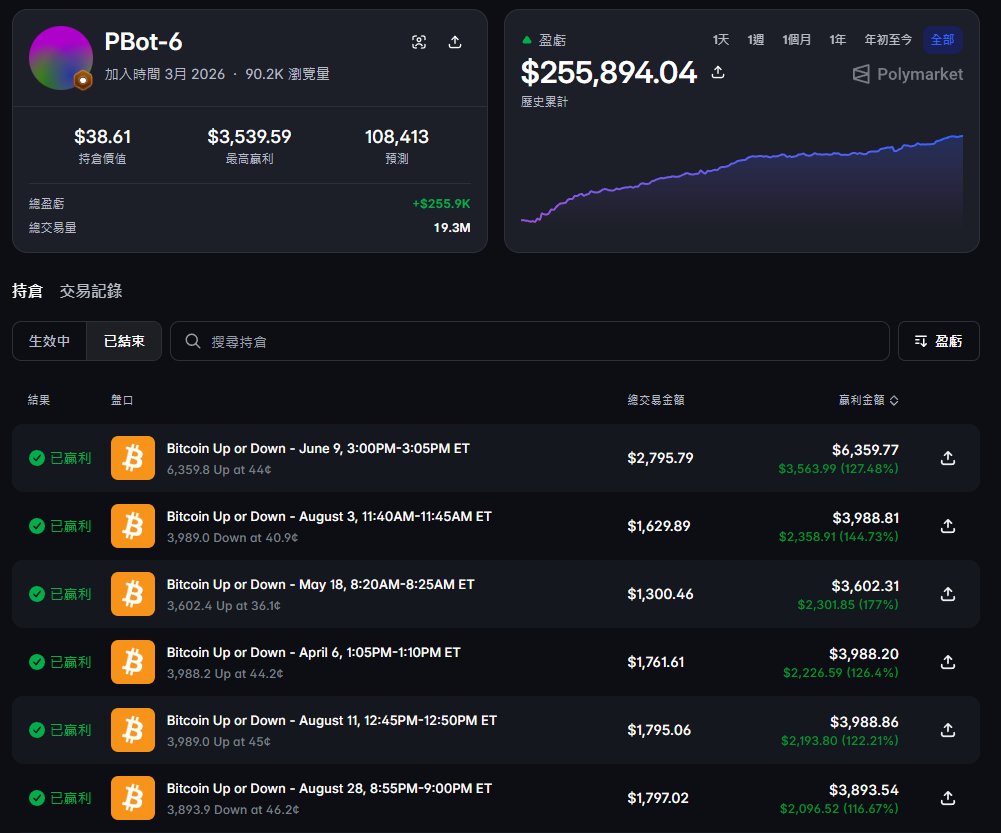Sort by the 贏利金額 column header
The width and height of the screenshot is (1001, 833).
tap(868, 400)
